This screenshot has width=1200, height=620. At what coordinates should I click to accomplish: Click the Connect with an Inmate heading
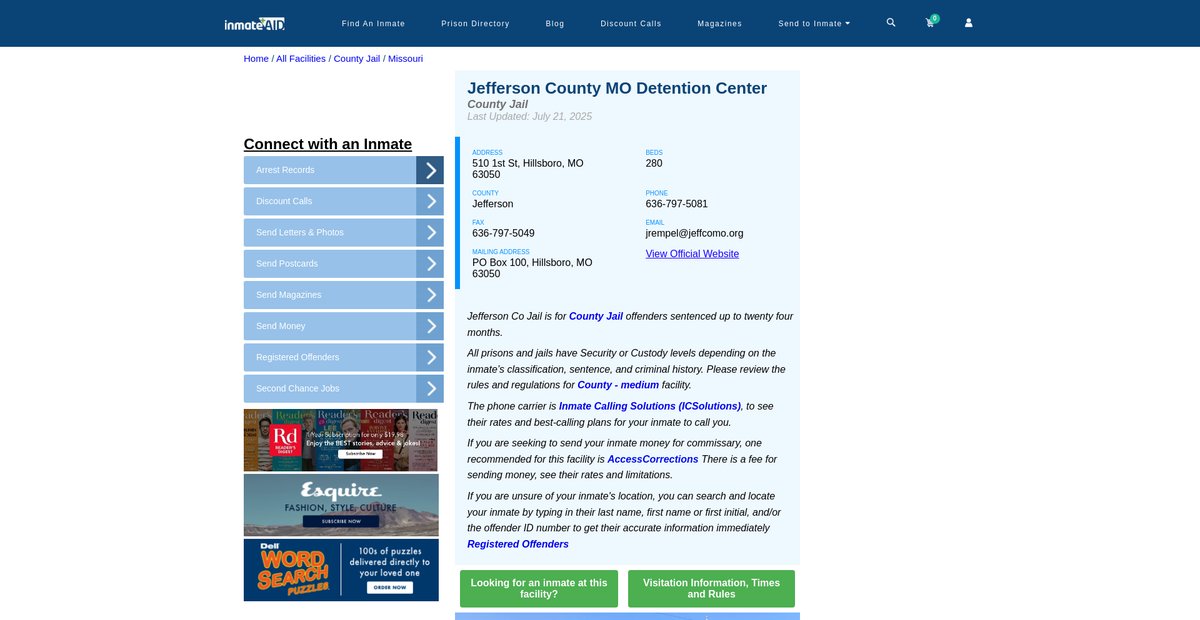[328, 144]
